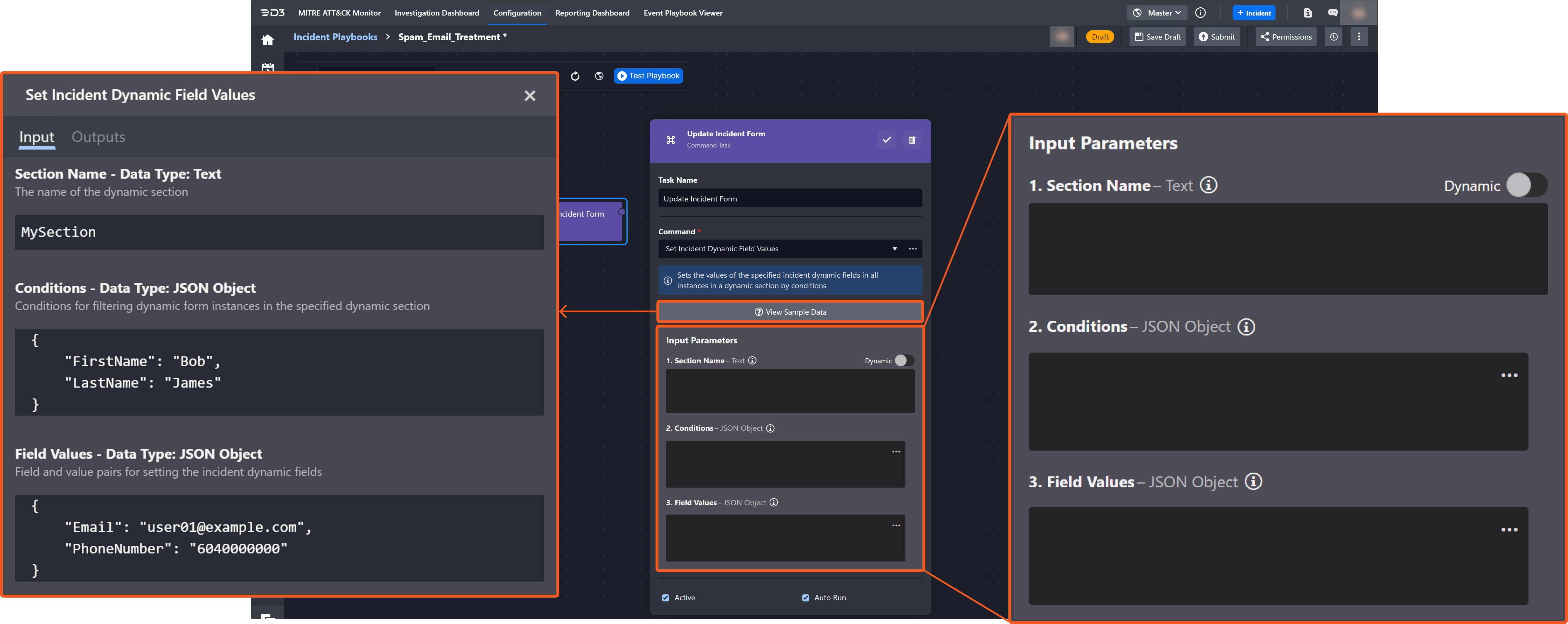
Task: Open the Event Playbook Viewer menu
Action: (x=683, y=13)
